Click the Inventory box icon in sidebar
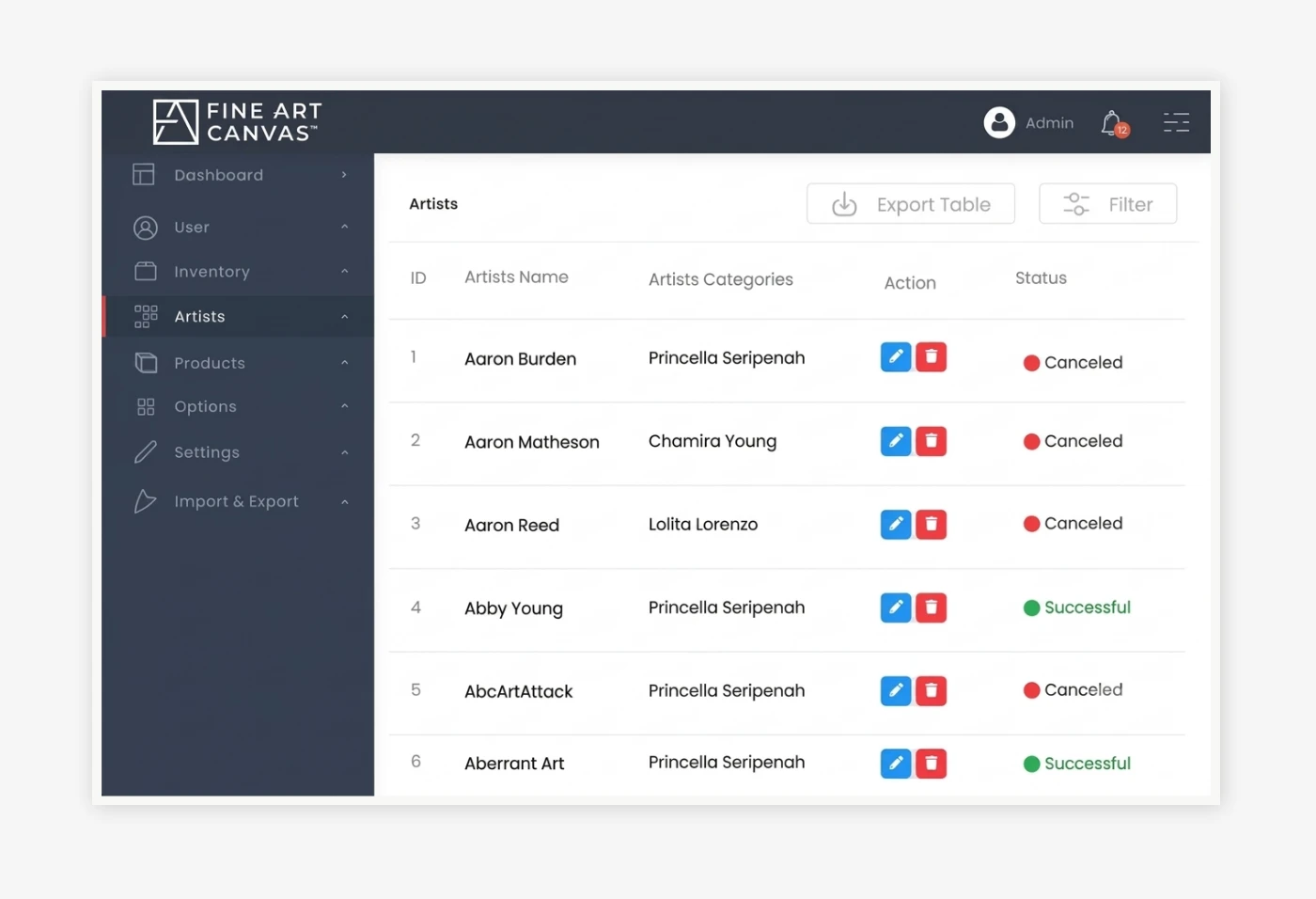The image size is (1316, 899). point(146,272)
